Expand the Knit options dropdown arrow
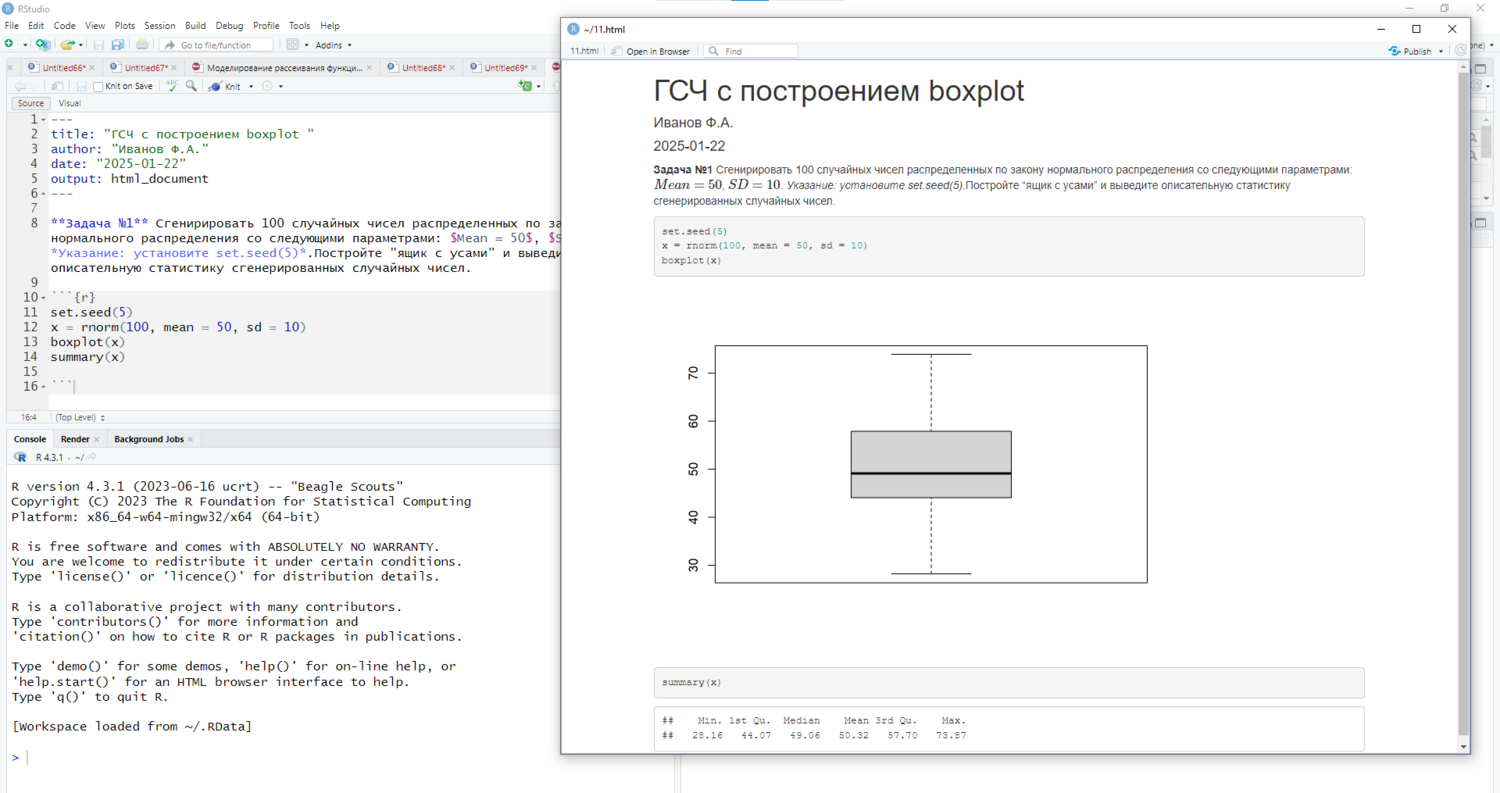The height and width of the screenshot is (793, 1500). pos(251,87)
